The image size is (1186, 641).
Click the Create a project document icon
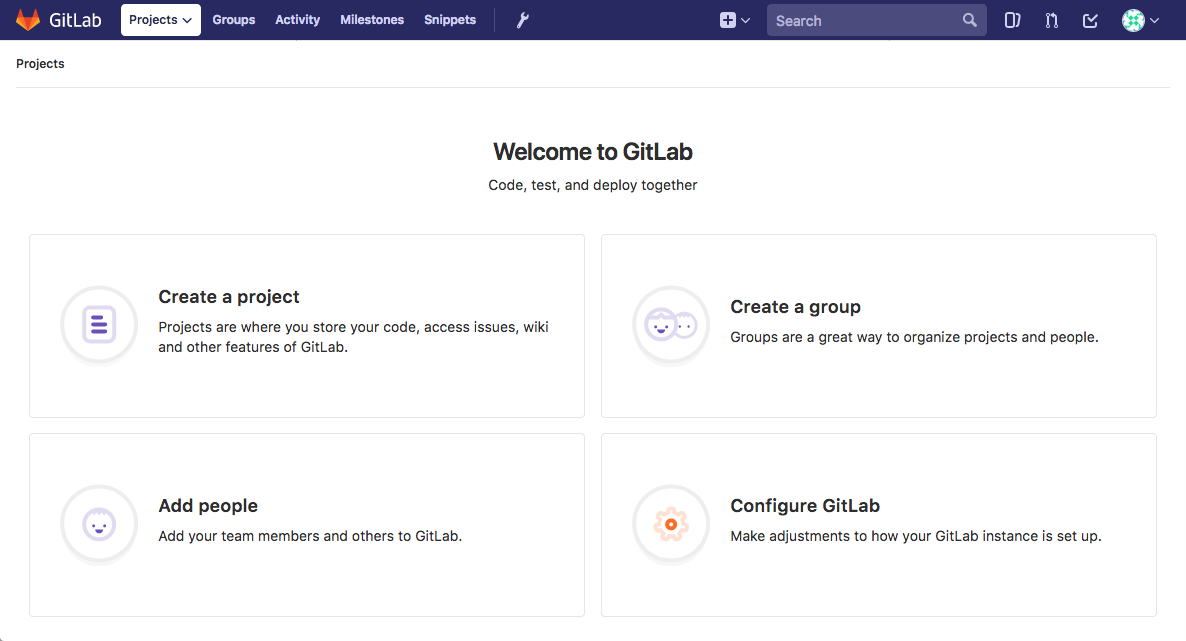(99, 325)
